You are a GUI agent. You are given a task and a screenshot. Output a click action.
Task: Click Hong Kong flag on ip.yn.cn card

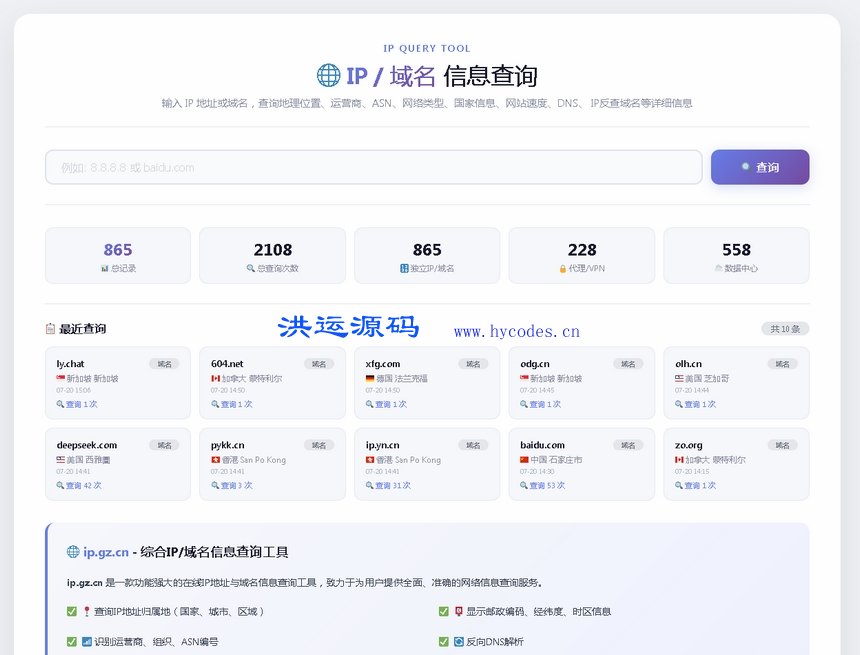coord(370,460)
